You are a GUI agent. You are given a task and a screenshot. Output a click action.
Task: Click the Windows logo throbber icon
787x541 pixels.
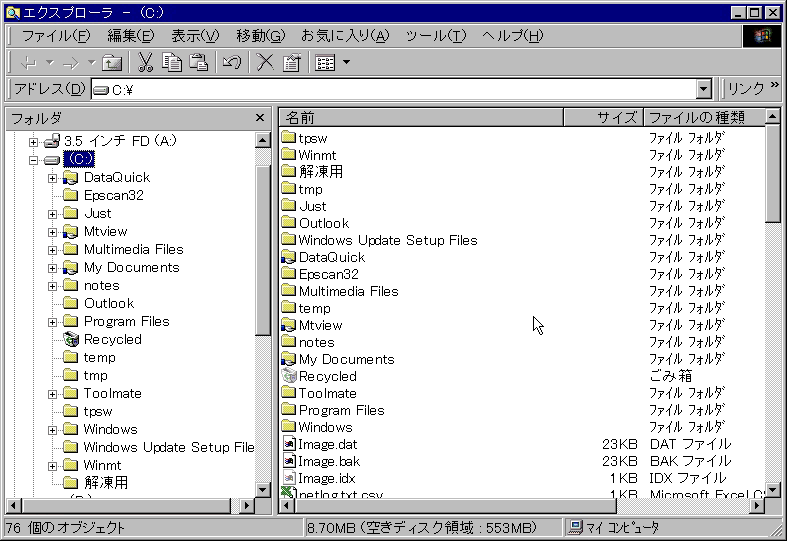coord(761,36)
